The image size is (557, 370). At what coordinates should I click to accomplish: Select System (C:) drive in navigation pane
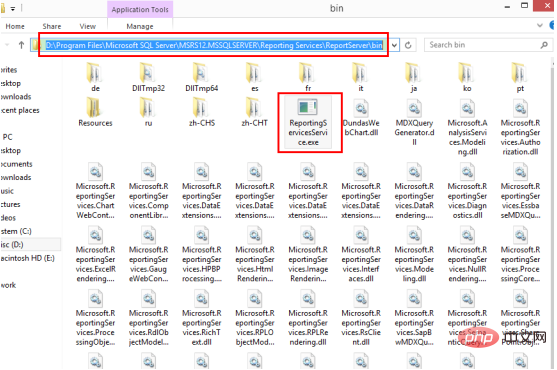16,231
